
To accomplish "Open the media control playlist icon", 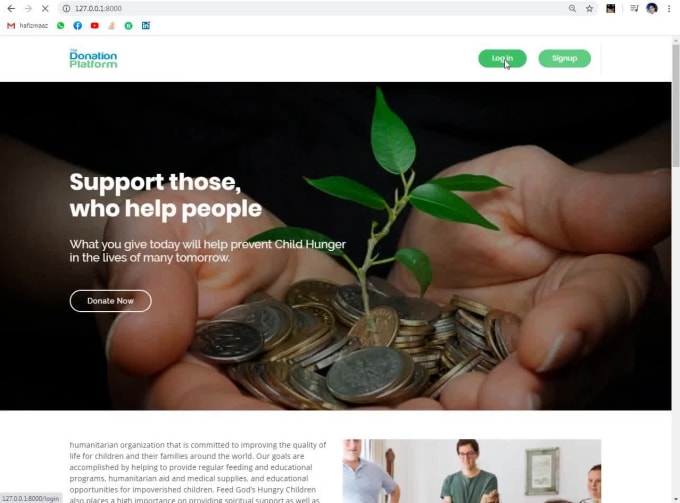I will (x=634, y=8).
